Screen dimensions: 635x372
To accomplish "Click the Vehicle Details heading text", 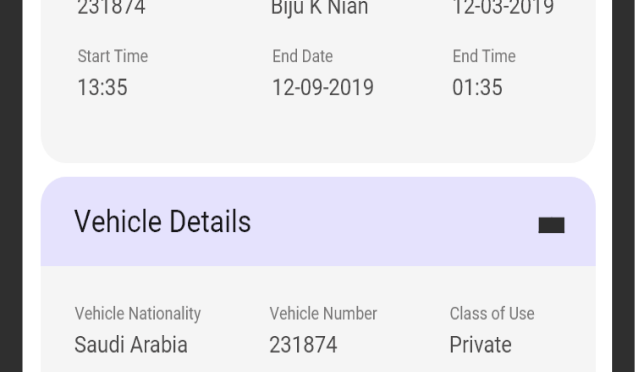I will point(163,221).
